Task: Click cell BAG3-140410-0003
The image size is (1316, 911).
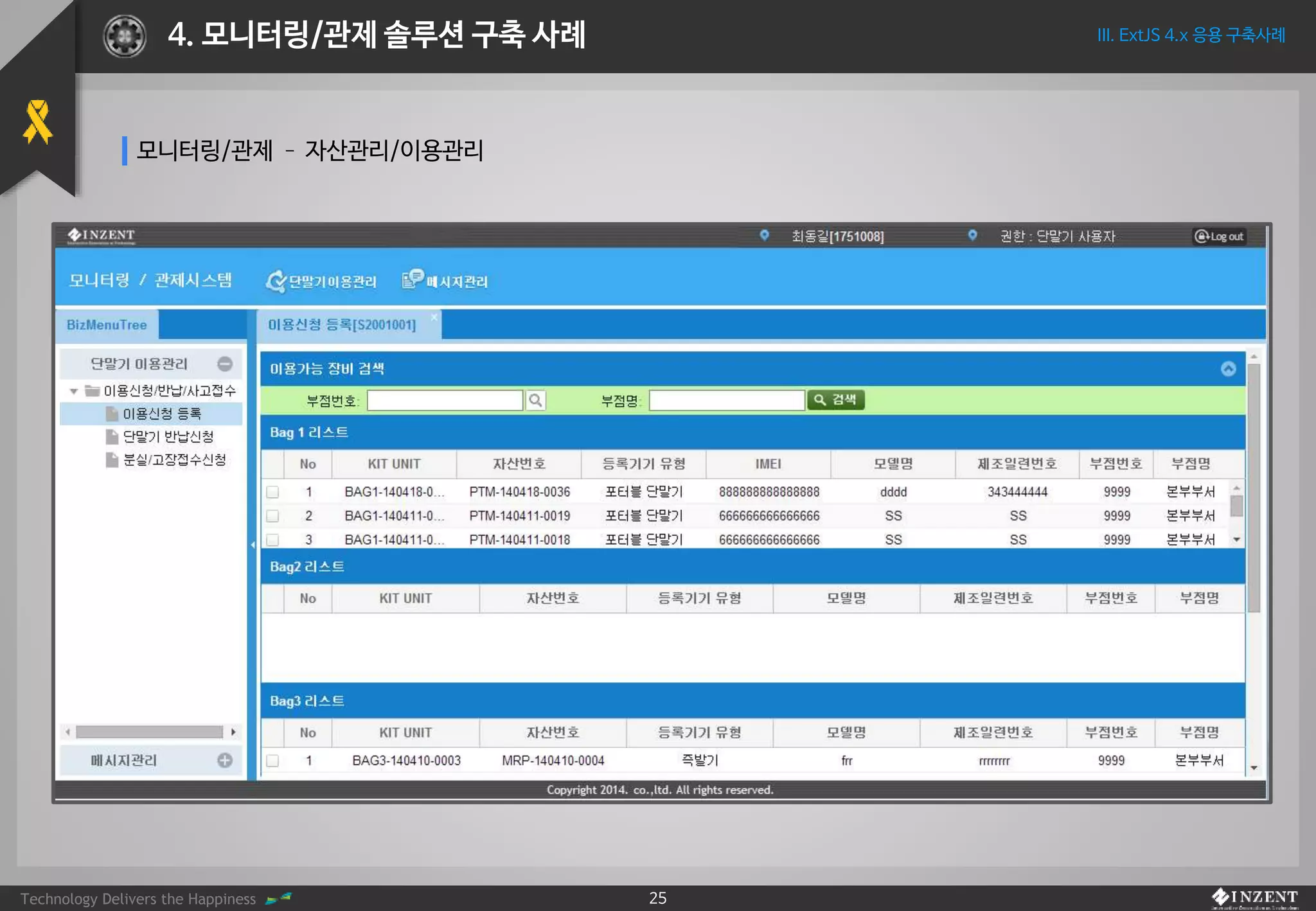Action: point(406,761)
